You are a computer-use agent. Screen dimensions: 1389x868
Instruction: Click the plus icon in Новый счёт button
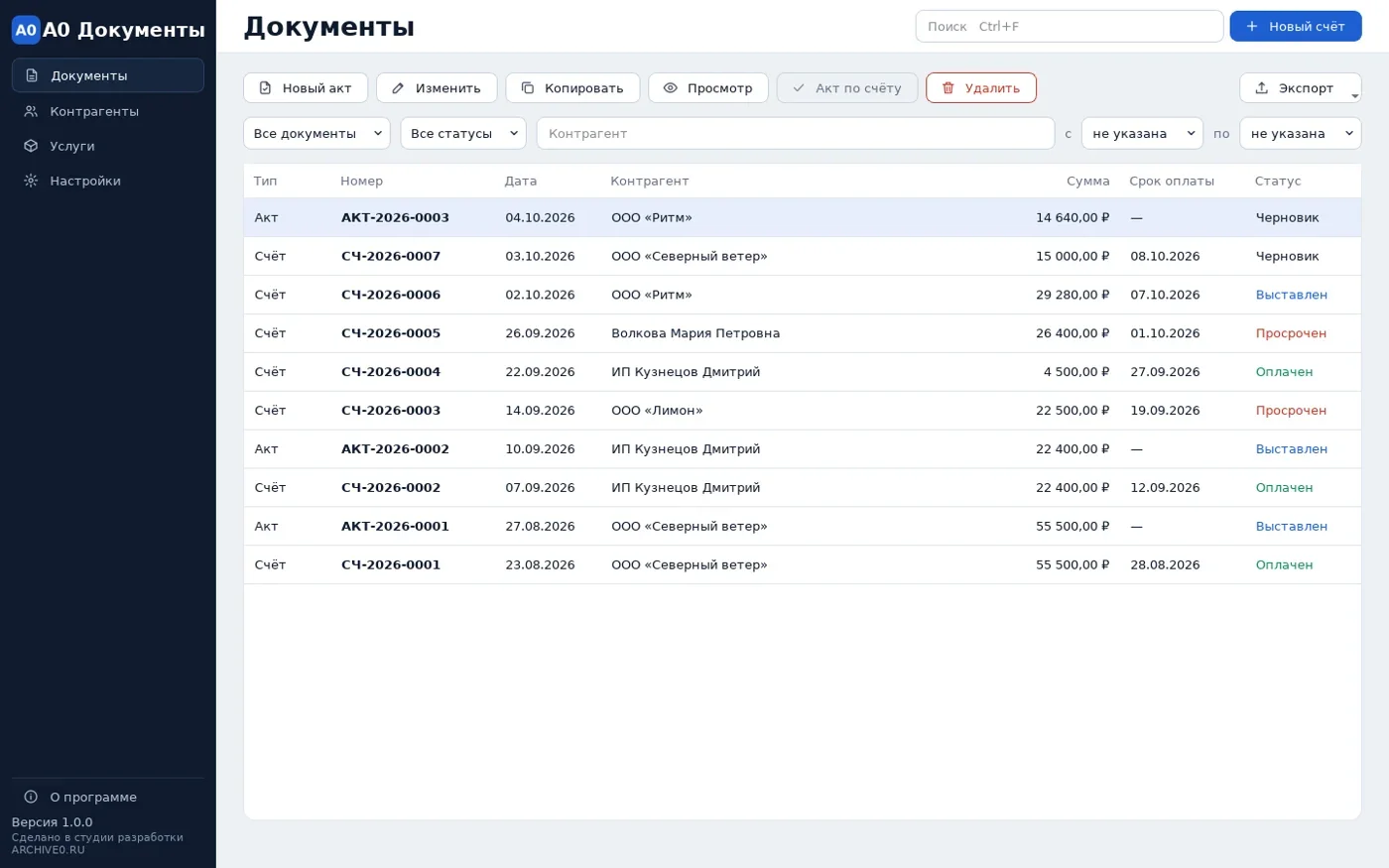click(x=1252, y=26)
